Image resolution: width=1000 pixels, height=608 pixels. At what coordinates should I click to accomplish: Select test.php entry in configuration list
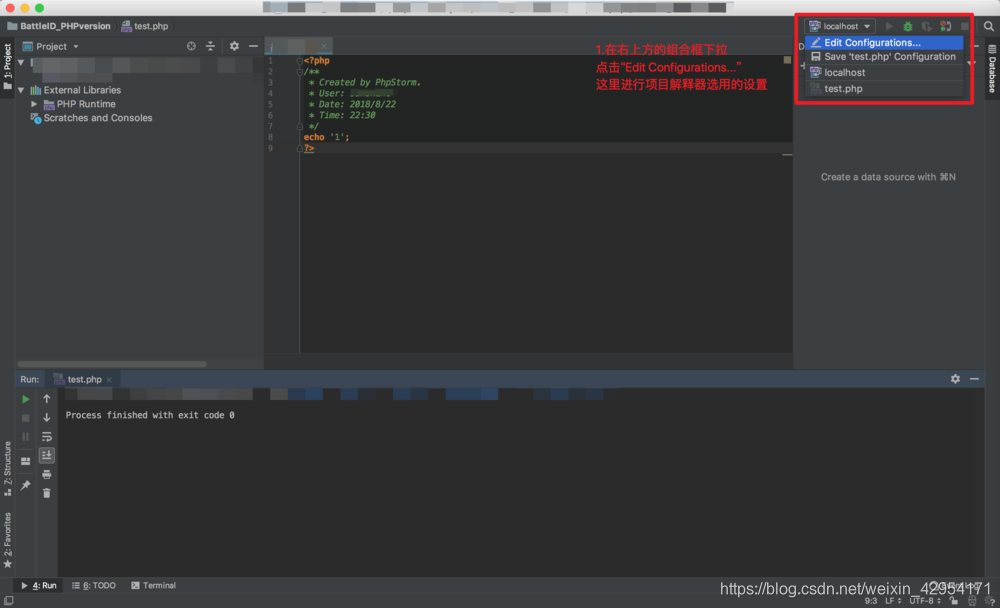(883, 89)
